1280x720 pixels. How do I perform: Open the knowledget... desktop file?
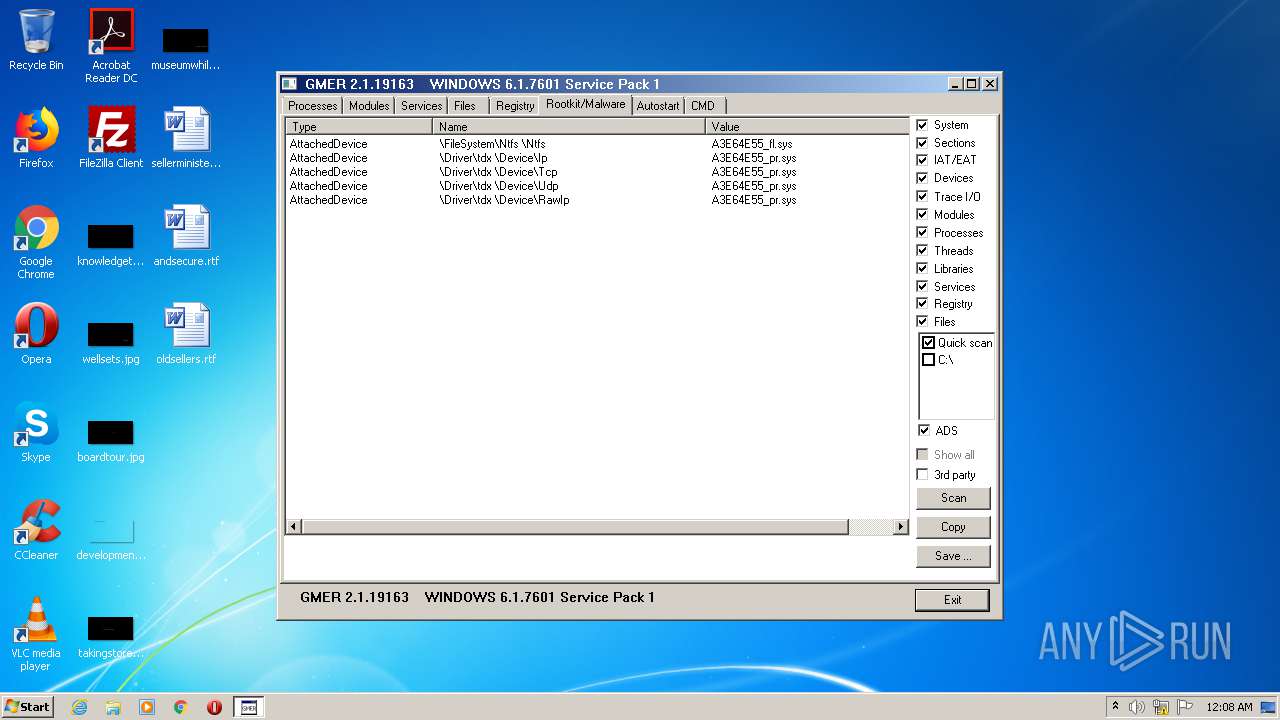(111, 243)
